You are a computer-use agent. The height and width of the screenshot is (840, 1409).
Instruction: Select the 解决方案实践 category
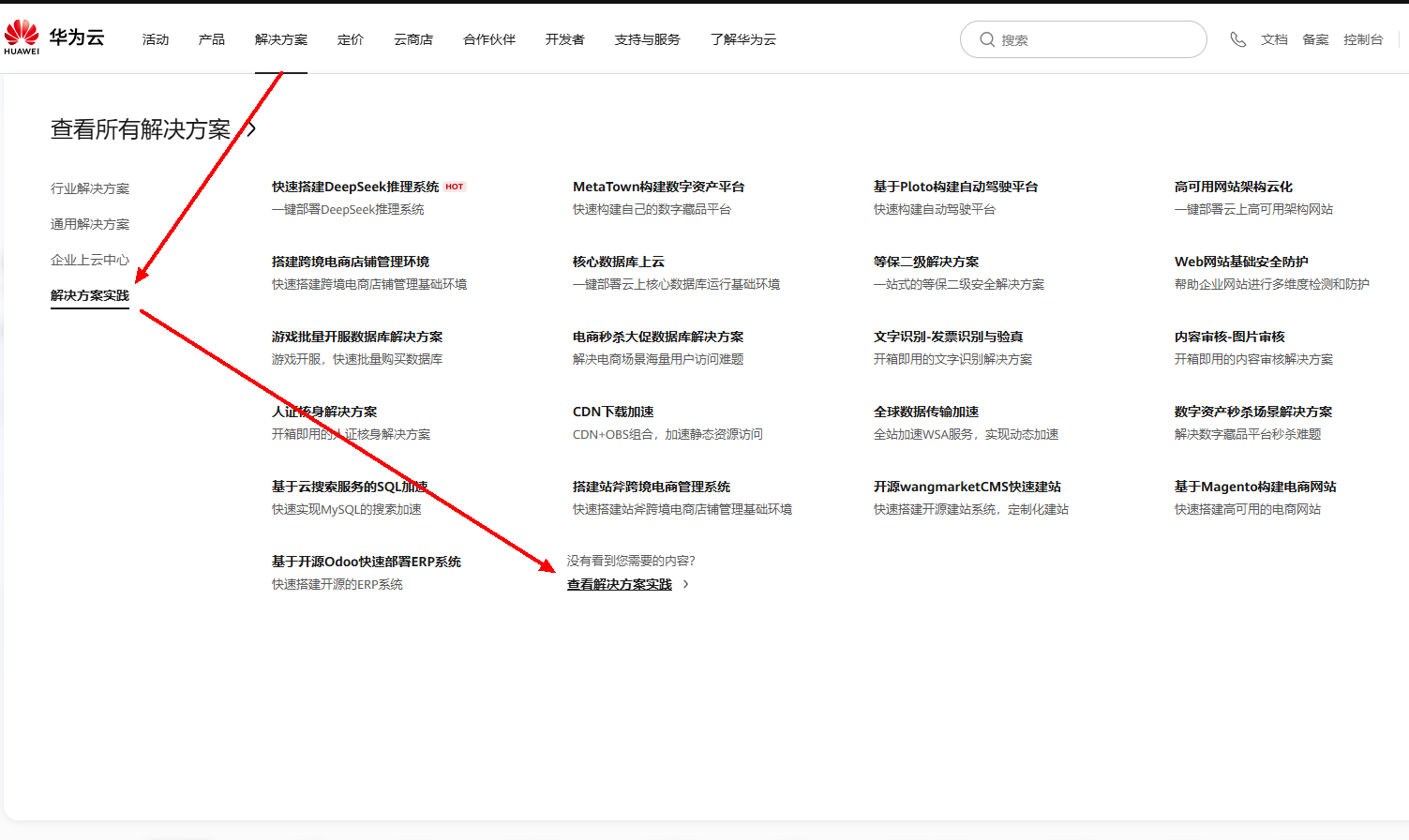90,295
